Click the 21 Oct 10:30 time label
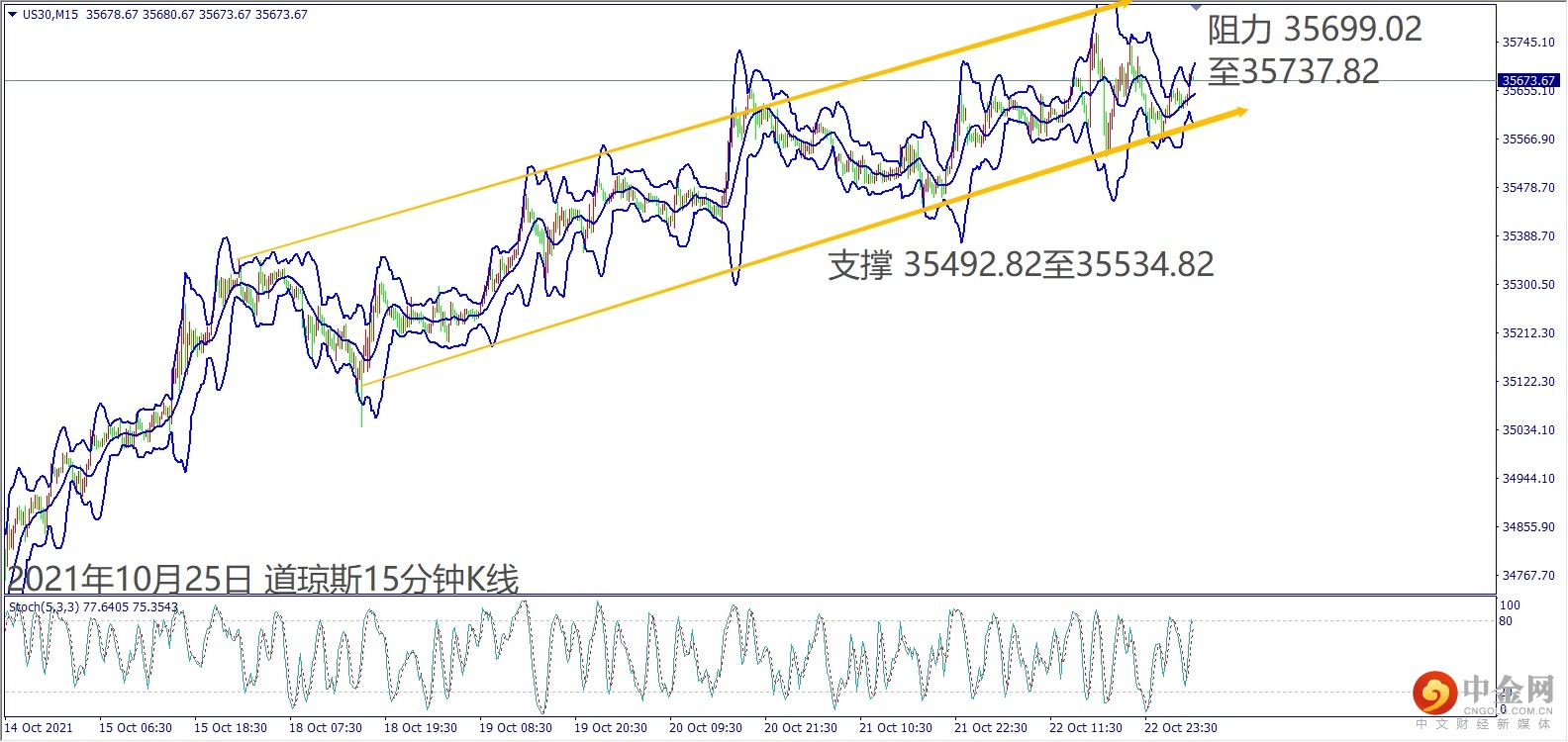Viewport: 1568px width, 742px height. [x=896, y=728]
